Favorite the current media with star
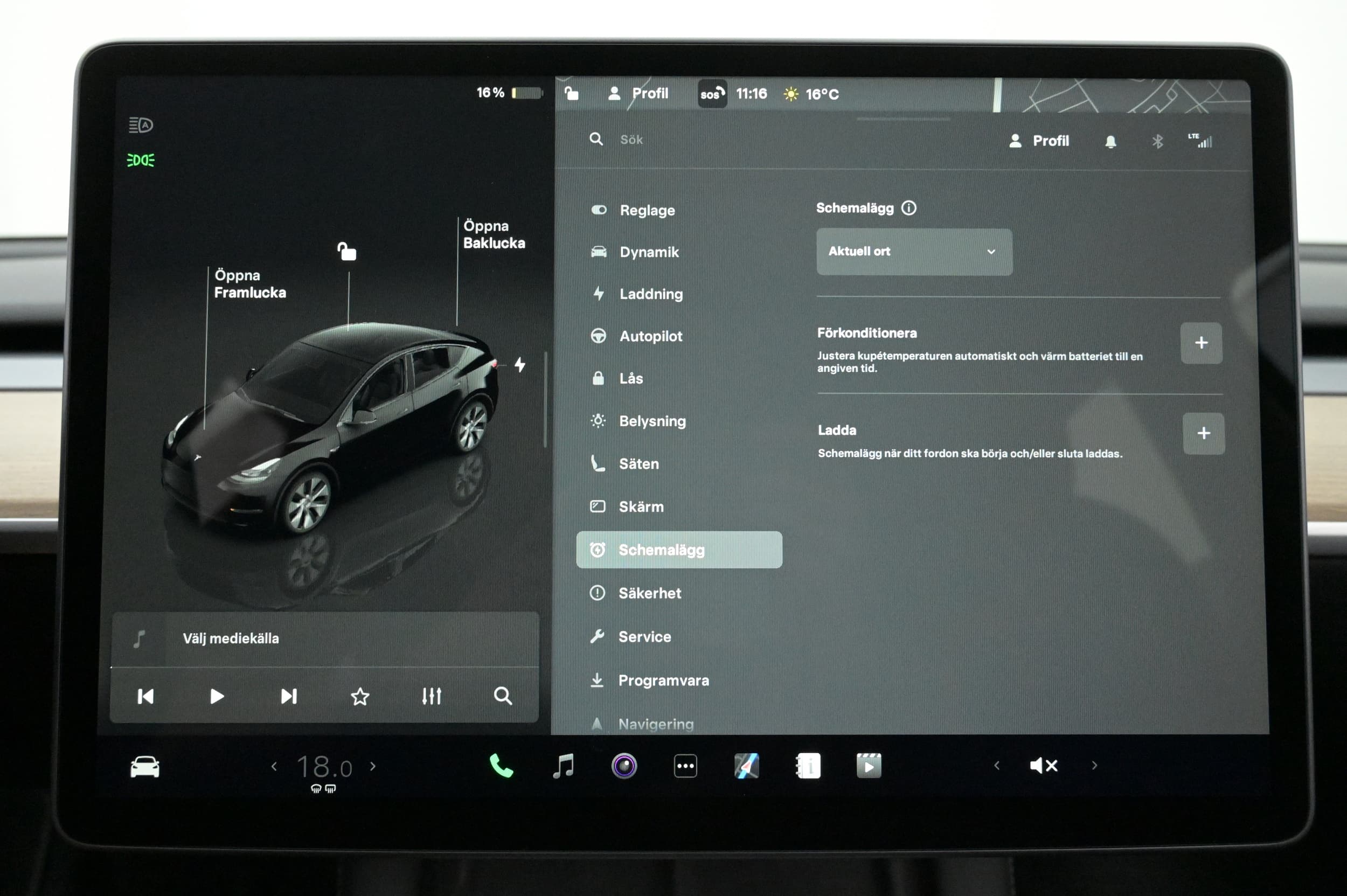 click(360, 697)
